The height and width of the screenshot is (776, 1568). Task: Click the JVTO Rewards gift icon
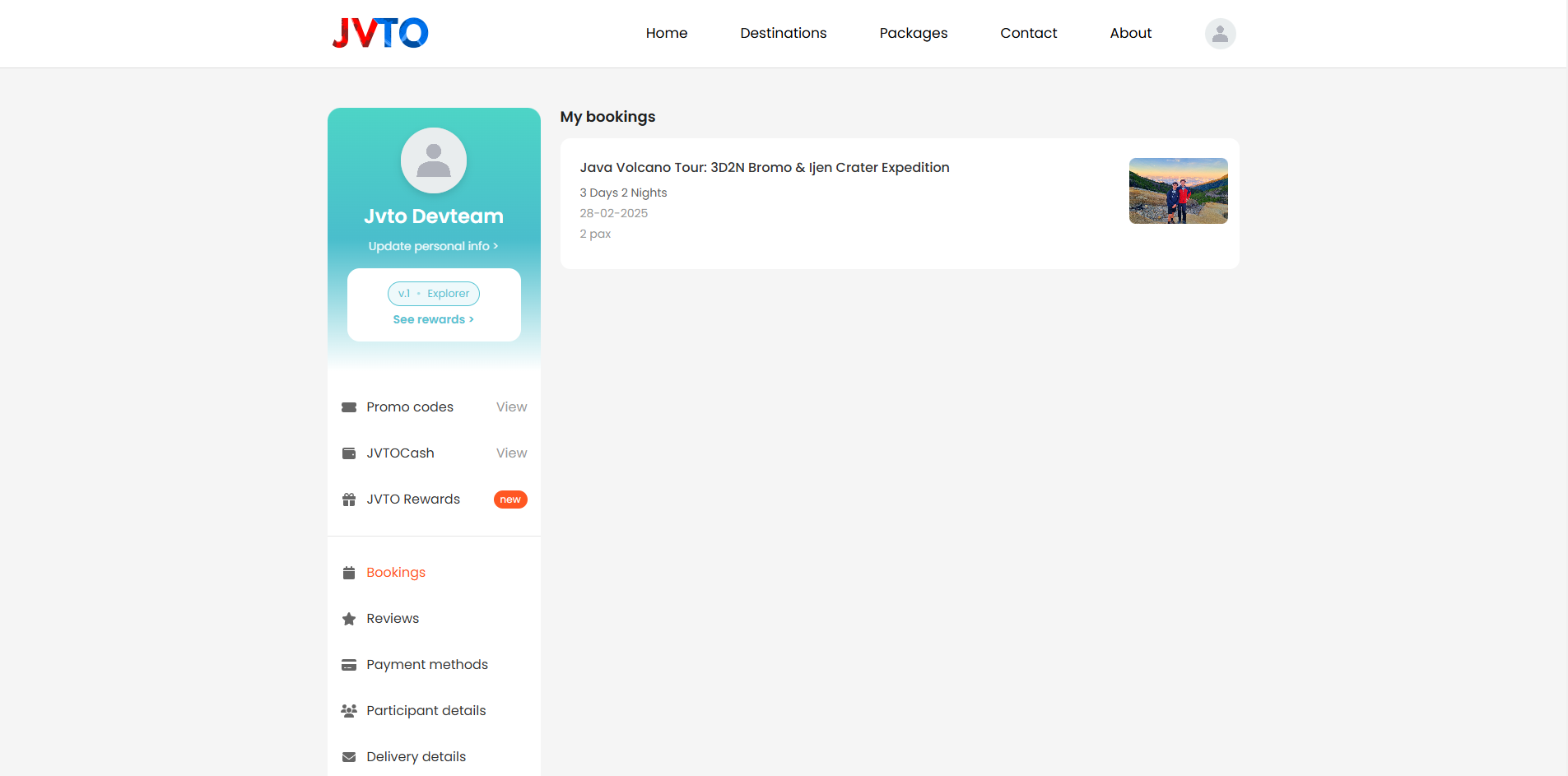[349, 500]
